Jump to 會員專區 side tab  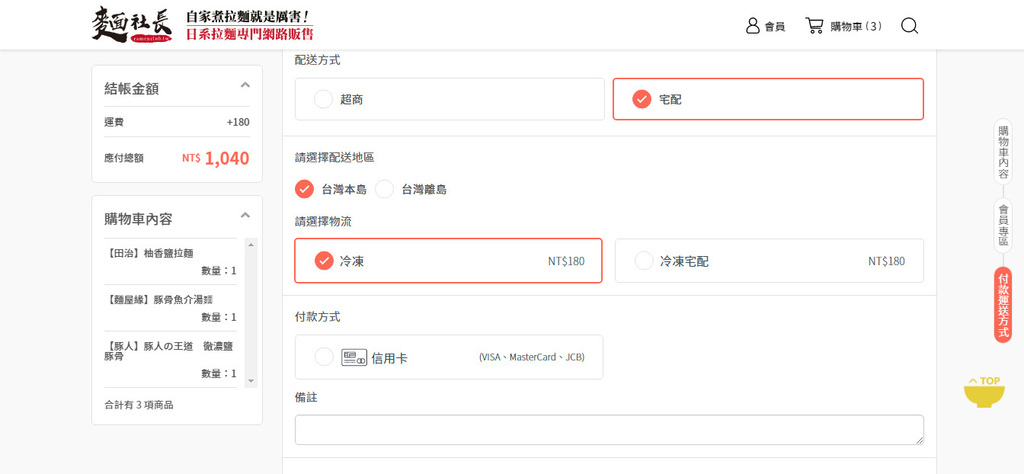tap(1003, 225)
